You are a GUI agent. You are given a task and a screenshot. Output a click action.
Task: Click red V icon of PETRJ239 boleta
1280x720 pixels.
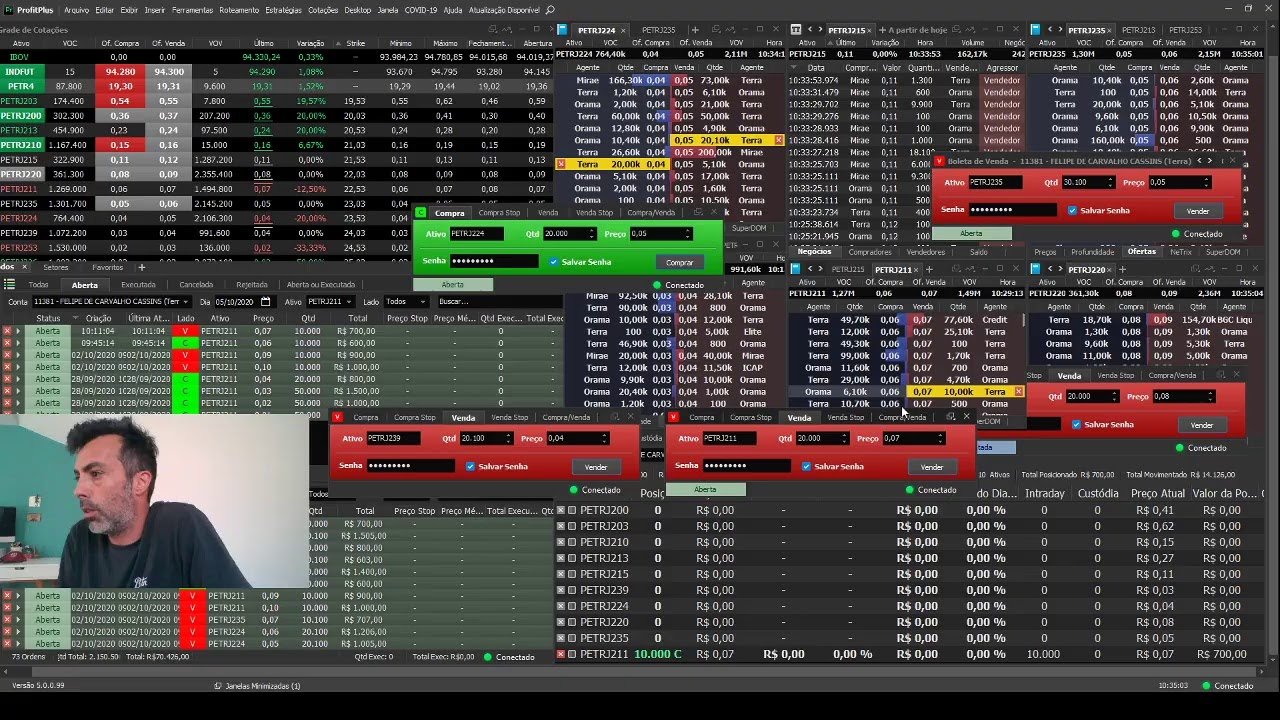pos(337,417)
